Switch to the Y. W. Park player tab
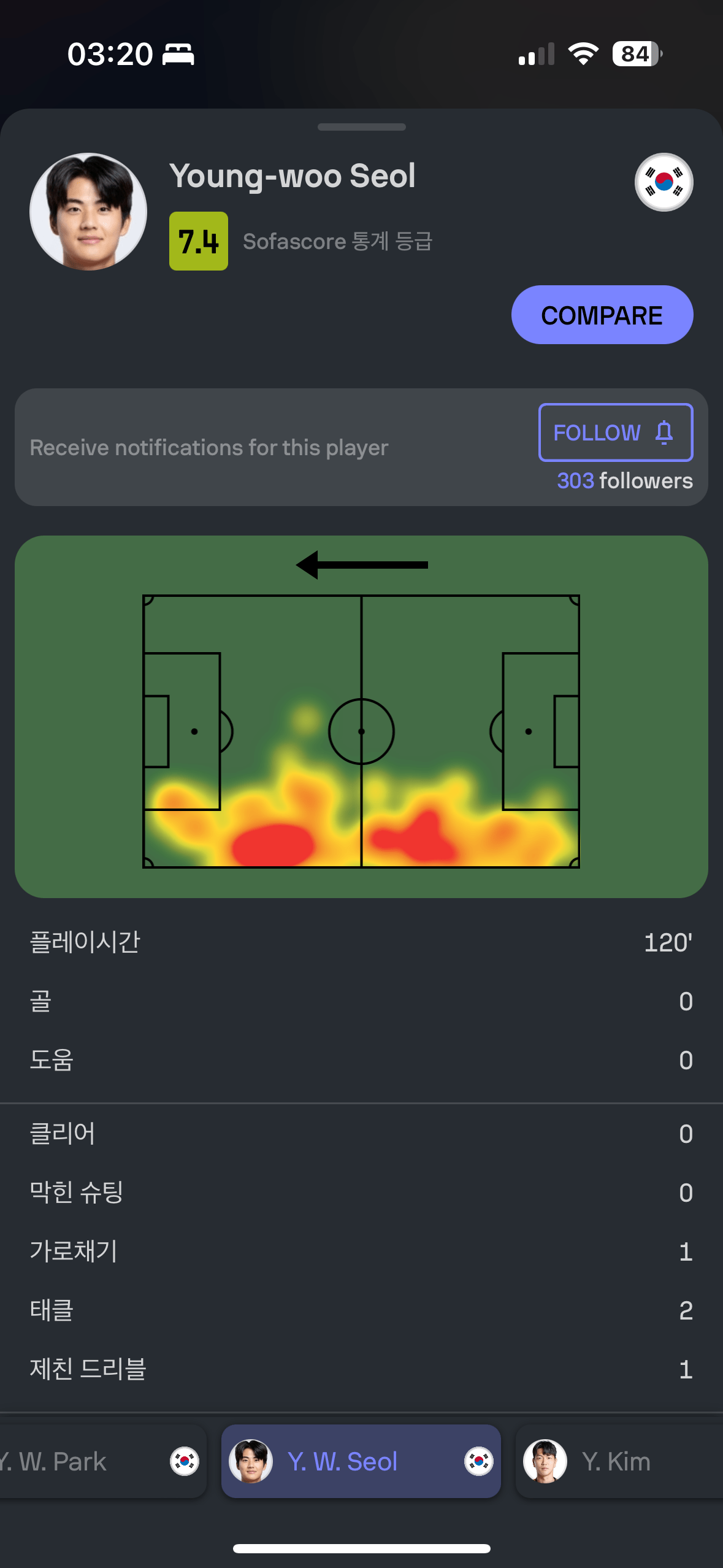The image size is (723, 1568). 102,1461
